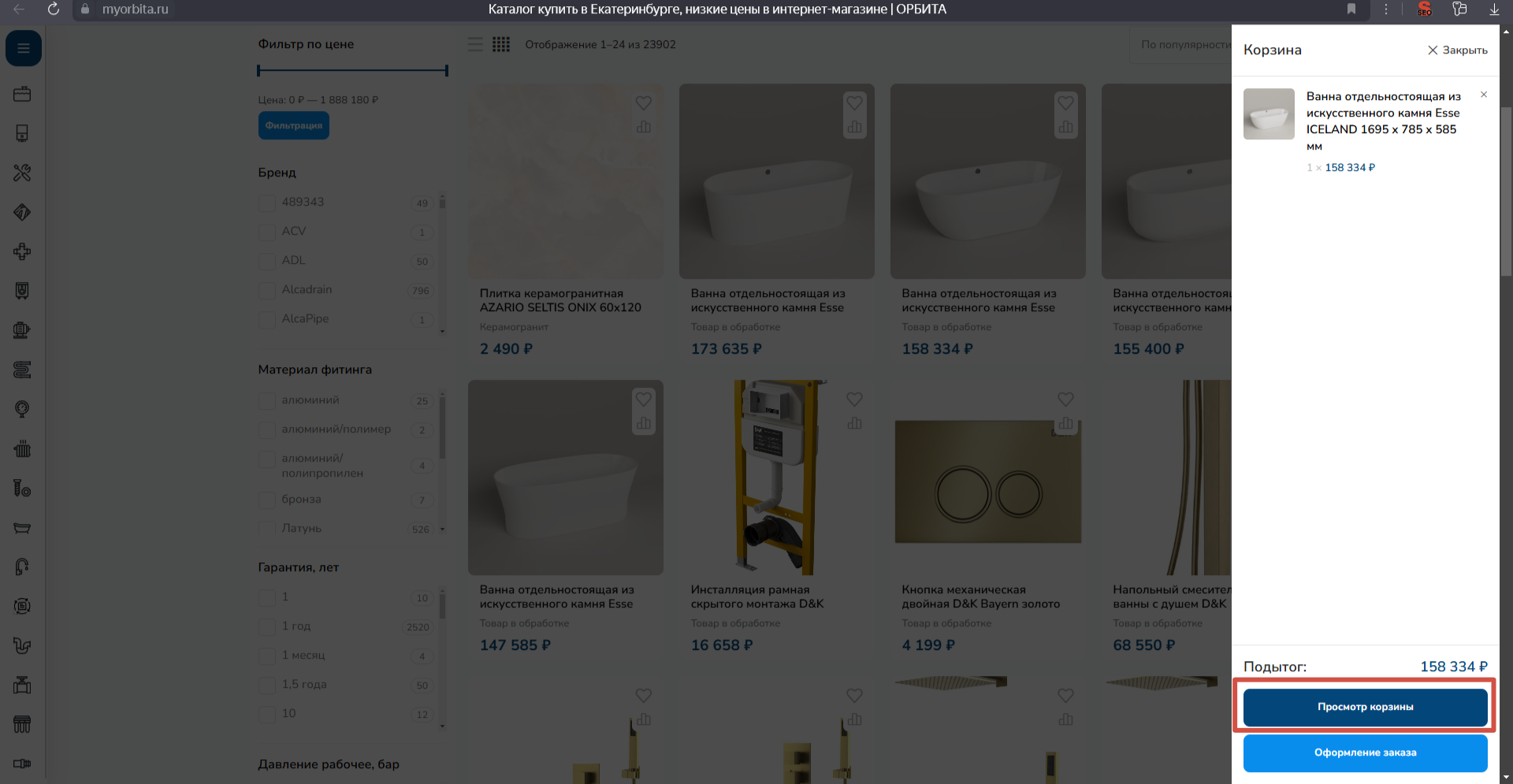Click the right handle of price slider
This screenshot has width=1513, height=784.
pyautogui.click(x=446, y=71)
